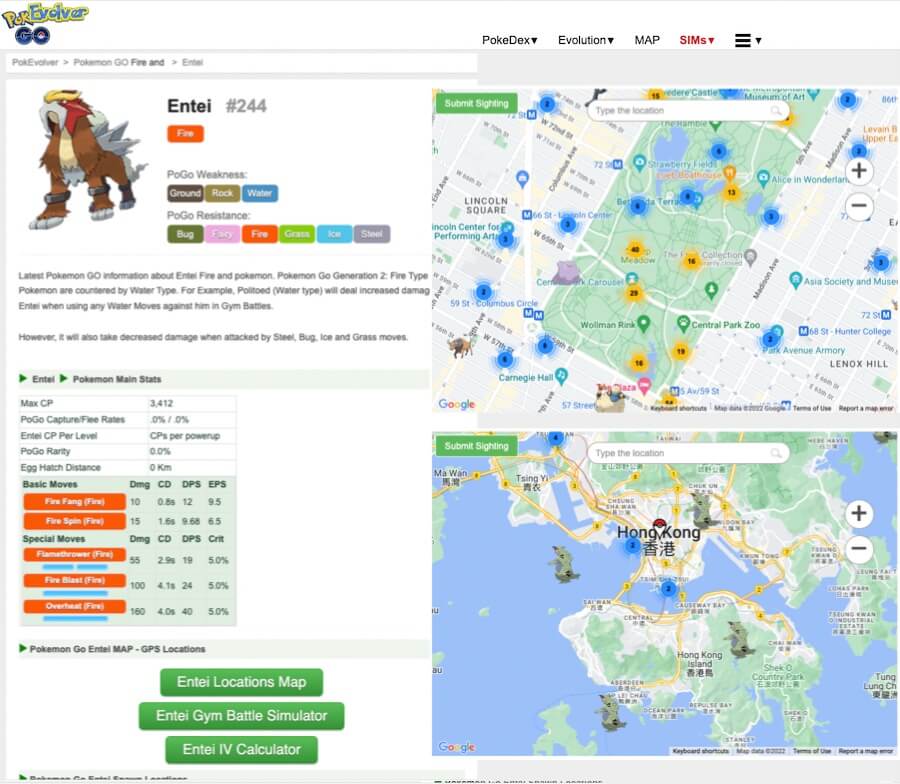Screen dimensions: 900x784
Task: Open the hamburger menu dropdown
Action: 748,40
